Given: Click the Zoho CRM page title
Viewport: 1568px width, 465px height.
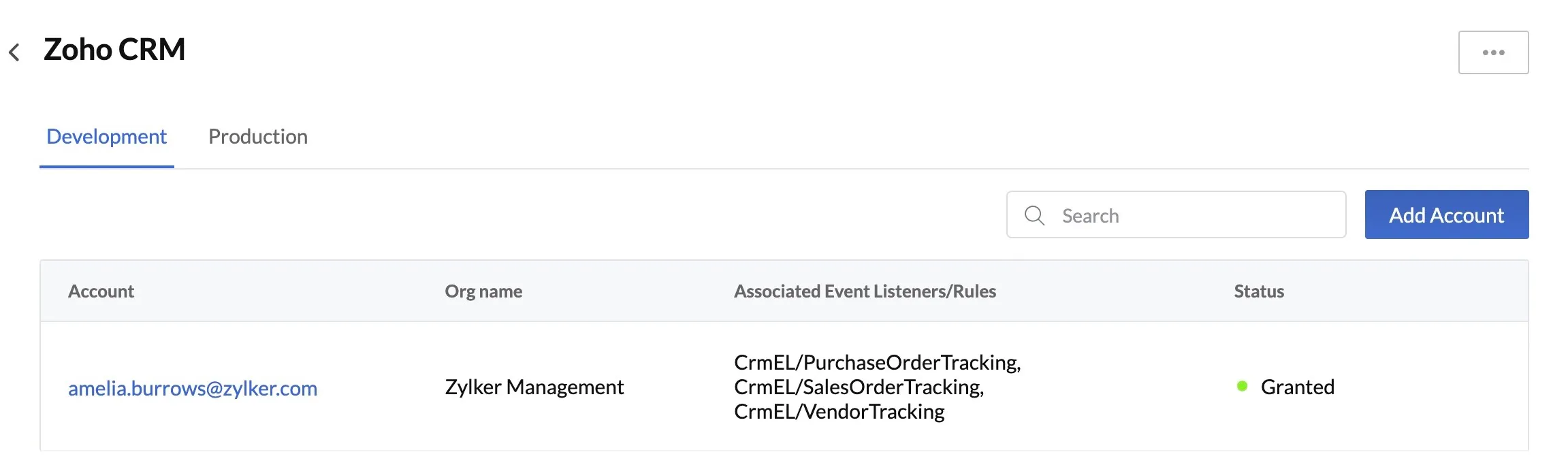Looking at the screenshot, I should coord(114,49).
